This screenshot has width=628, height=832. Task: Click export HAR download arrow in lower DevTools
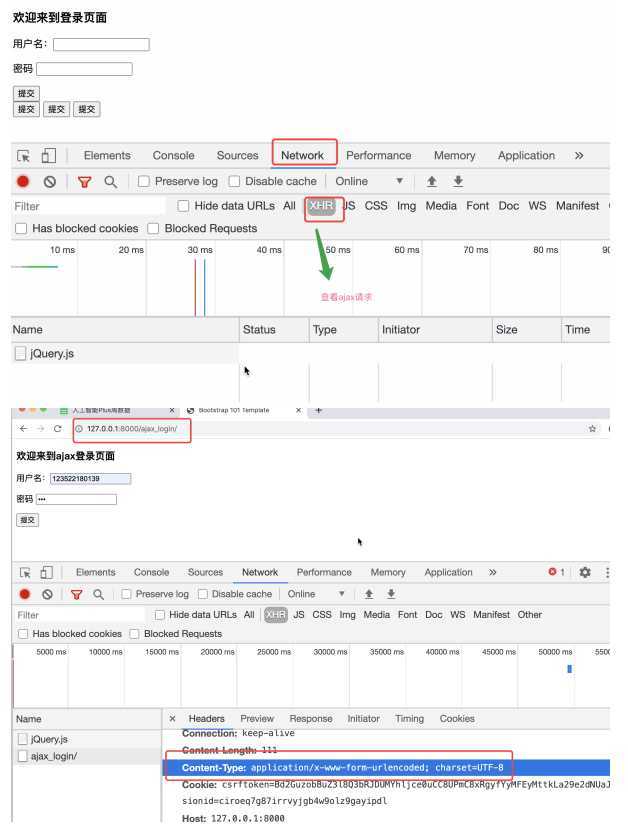click(x=391, y=594)
